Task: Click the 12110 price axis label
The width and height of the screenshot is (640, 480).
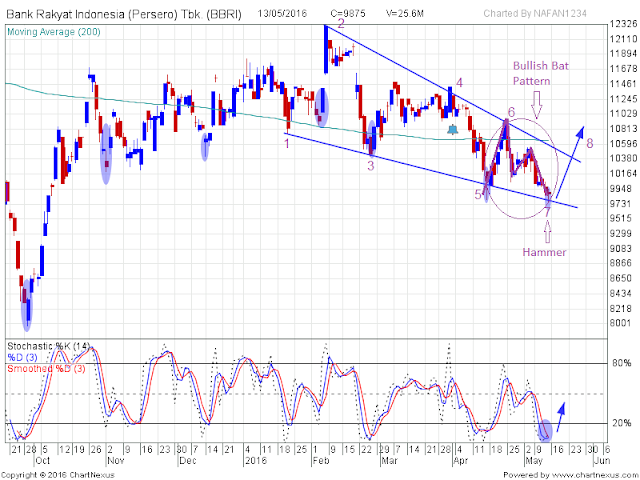Action: [624, 39]
